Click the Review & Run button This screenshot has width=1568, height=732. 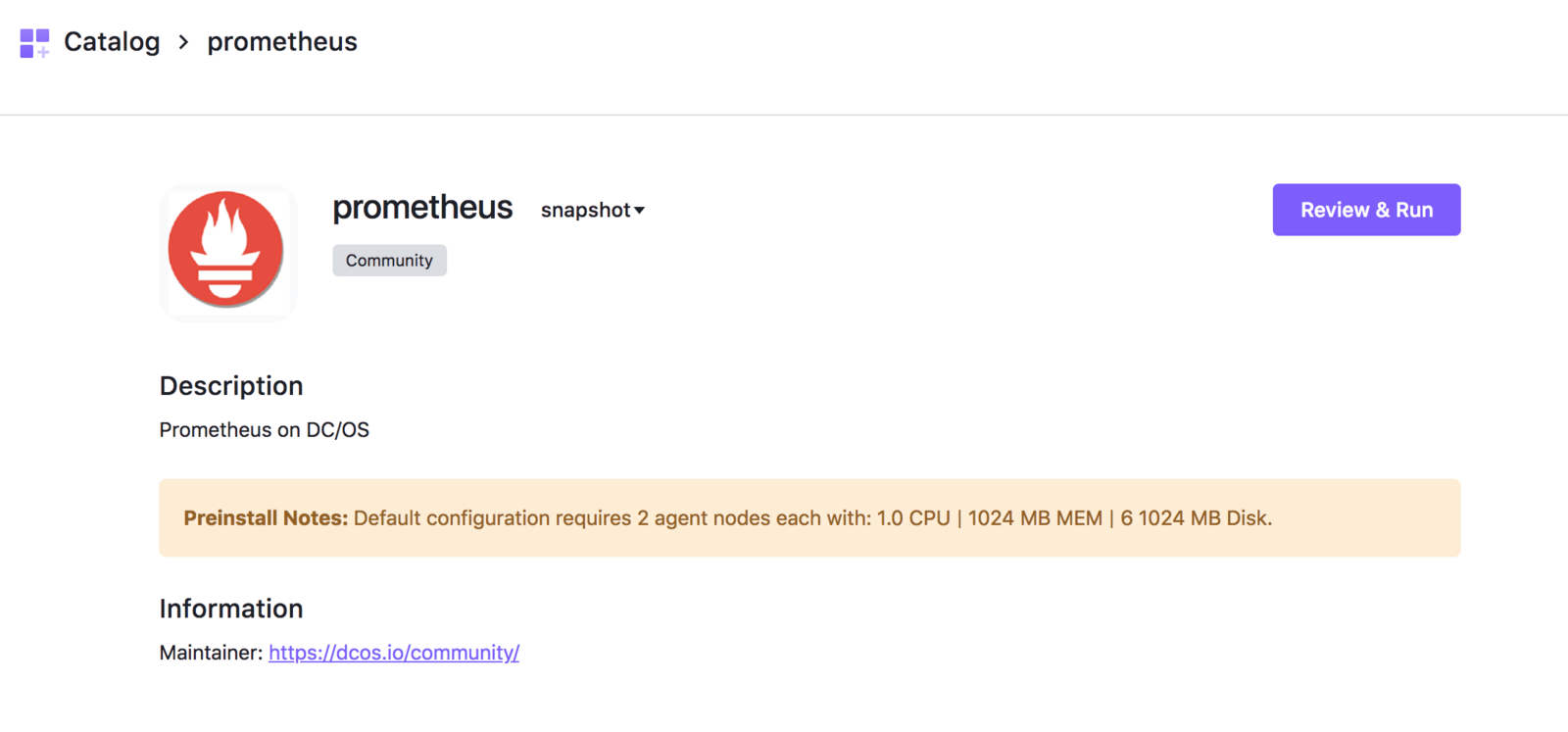1366,210
